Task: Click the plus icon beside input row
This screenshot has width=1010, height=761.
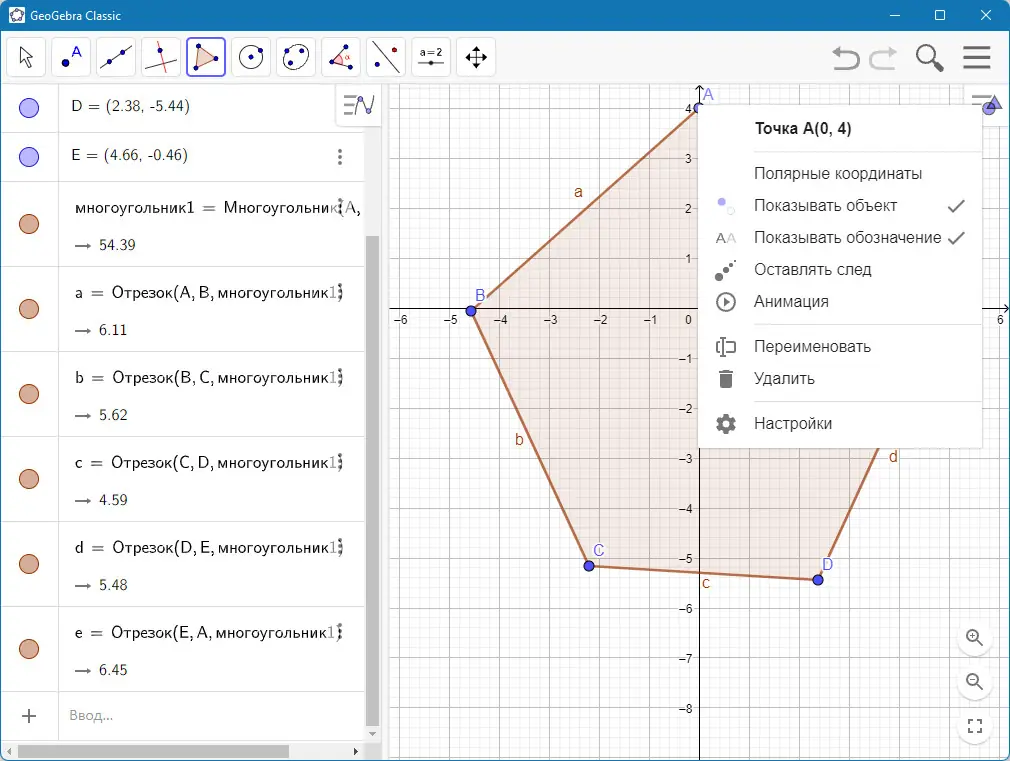Action: point(29,716)
